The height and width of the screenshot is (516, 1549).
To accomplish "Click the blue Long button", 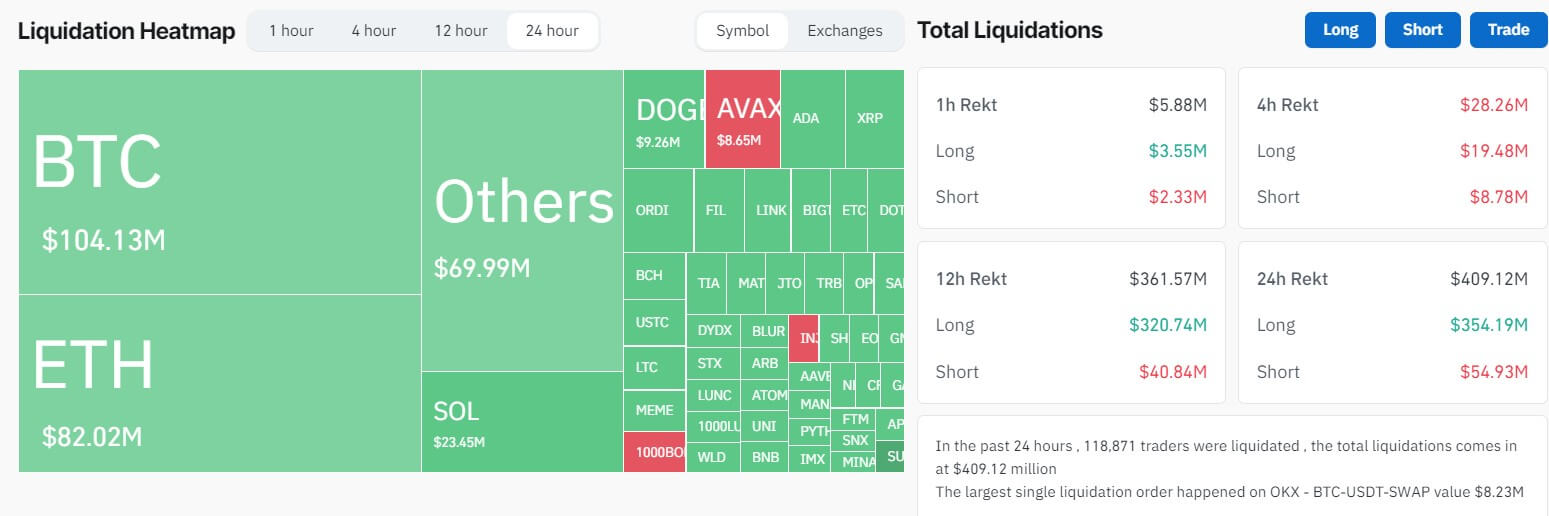I will click(x=1340, y=30).
